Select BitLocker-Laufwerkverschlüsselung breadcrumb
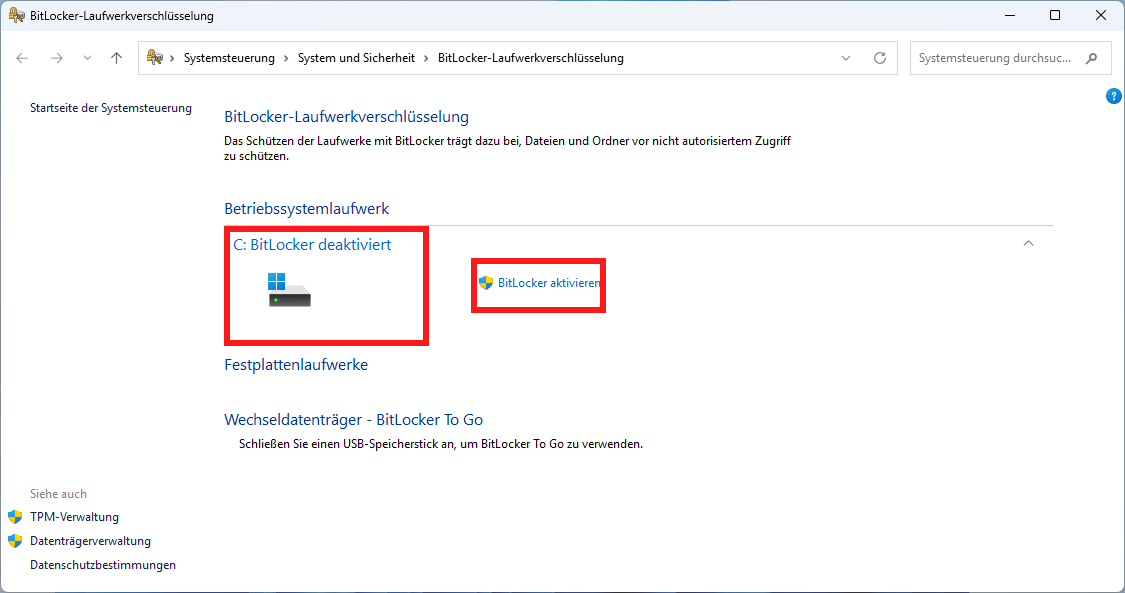Image resolution: width=1125 pixels, height=593 pixels. point(530,58)
